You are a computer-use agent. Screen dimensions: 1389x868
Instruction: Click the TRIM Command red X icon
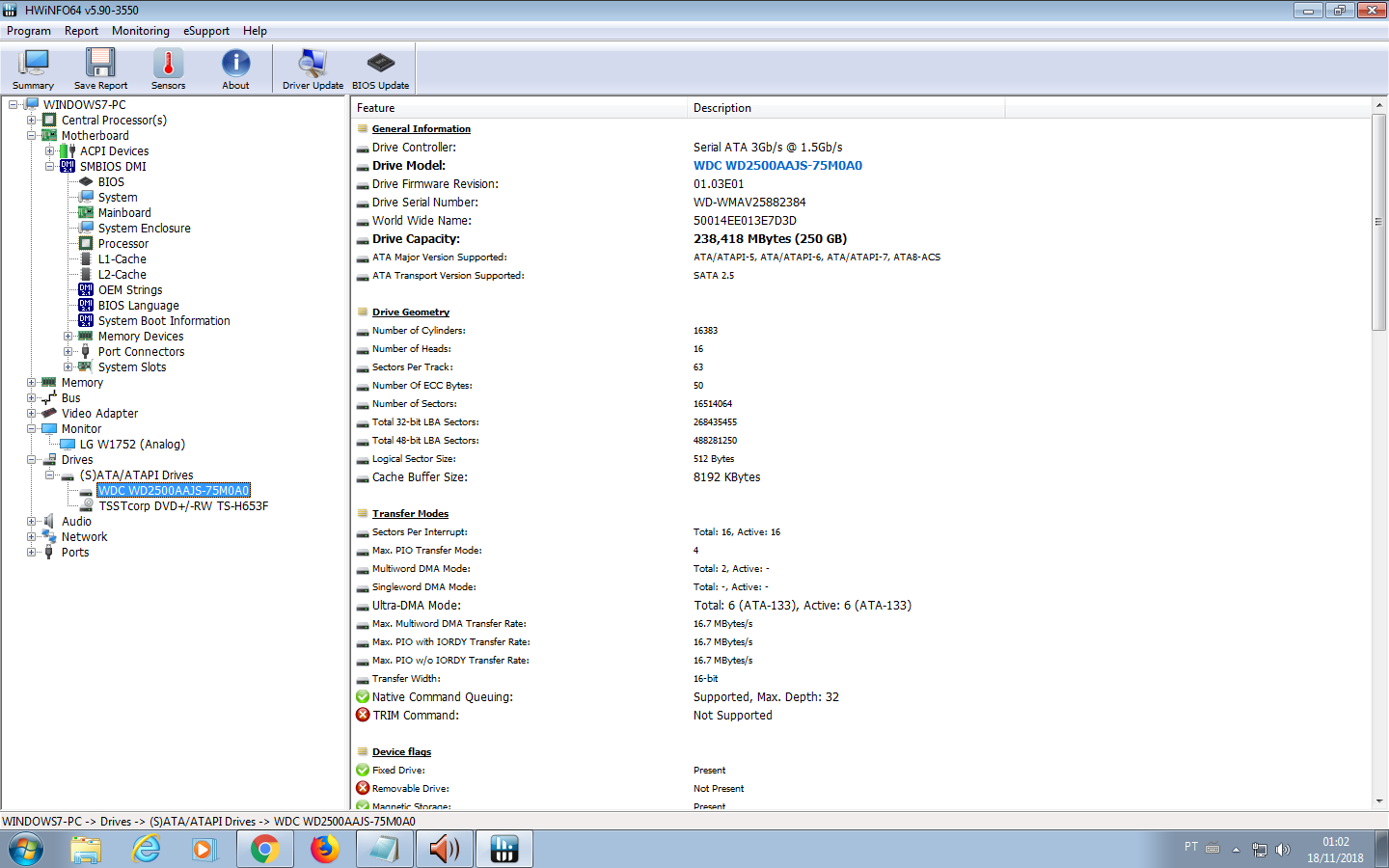(363, 715)
